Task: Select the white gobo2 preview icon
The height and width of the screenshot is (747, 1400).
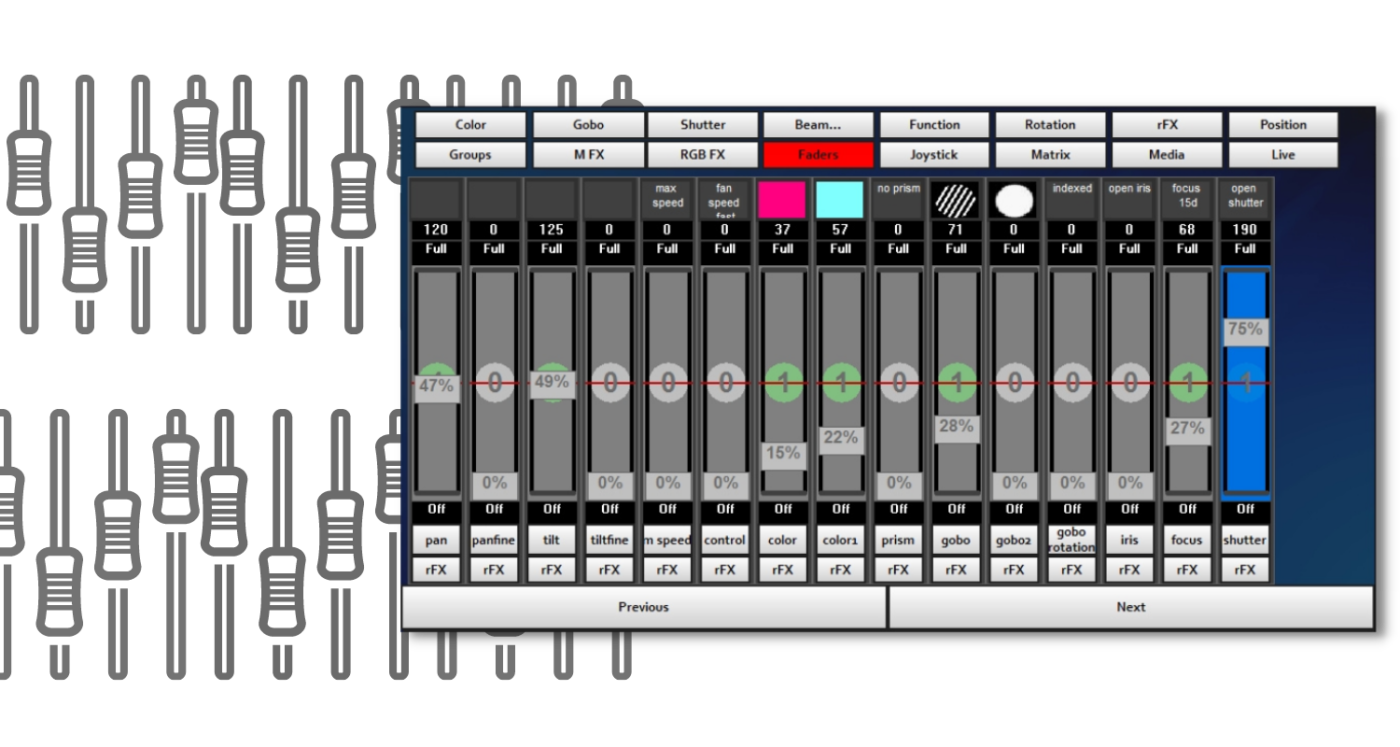Action: [x=1013, y=199]
